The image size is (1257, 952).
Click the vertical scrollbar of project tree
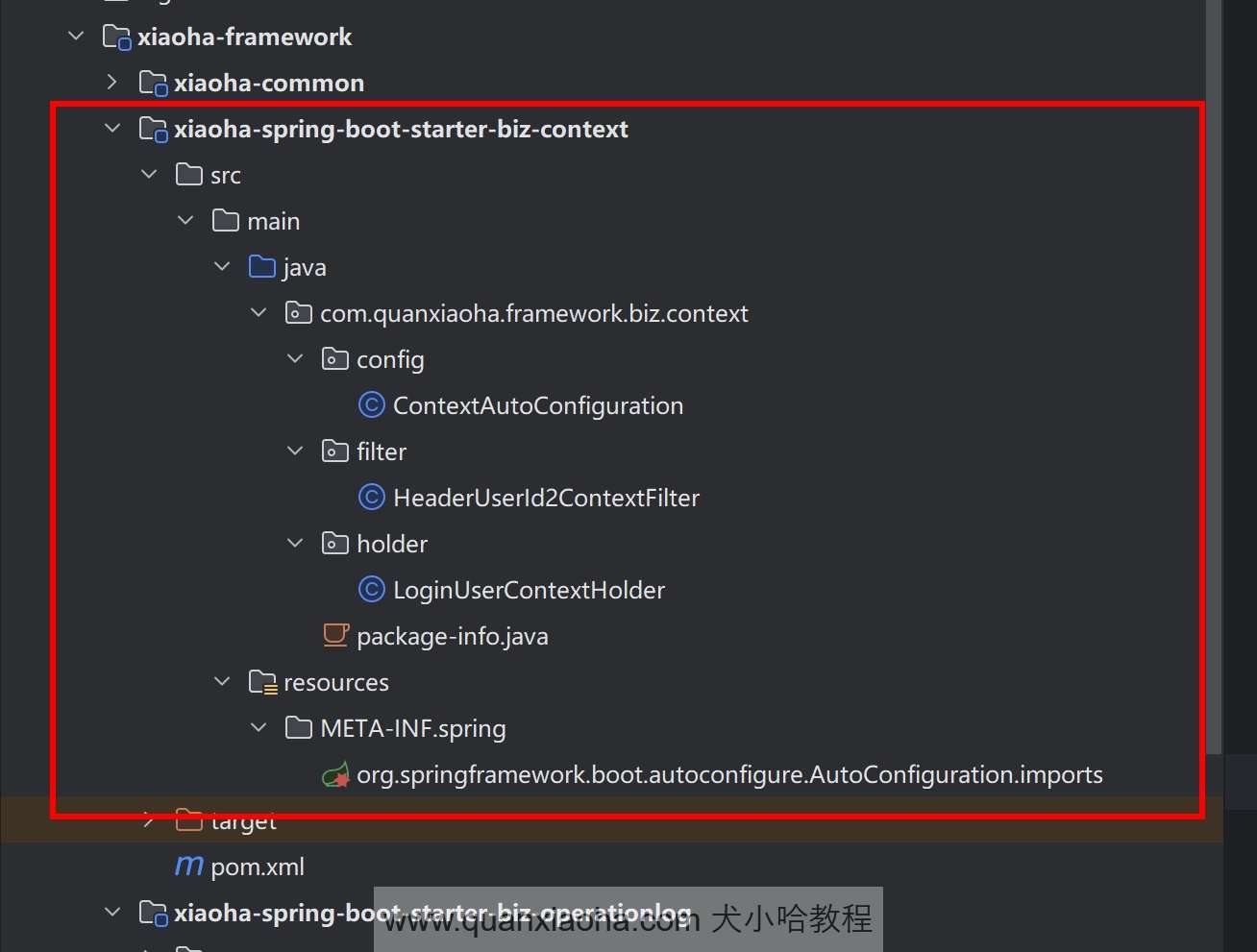click(x=1215, y=384)
